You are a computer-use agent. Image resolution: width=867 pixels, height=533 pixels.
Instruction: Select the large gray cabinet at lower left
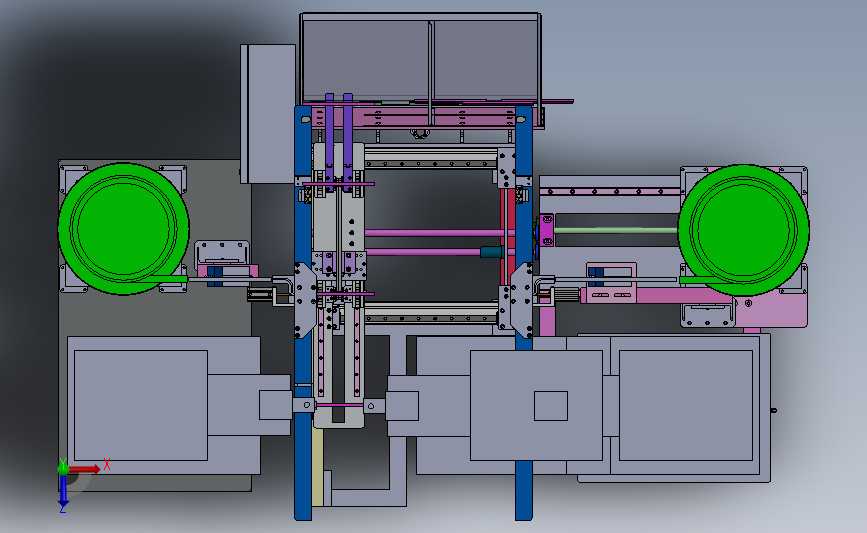[x=164, y=405]
